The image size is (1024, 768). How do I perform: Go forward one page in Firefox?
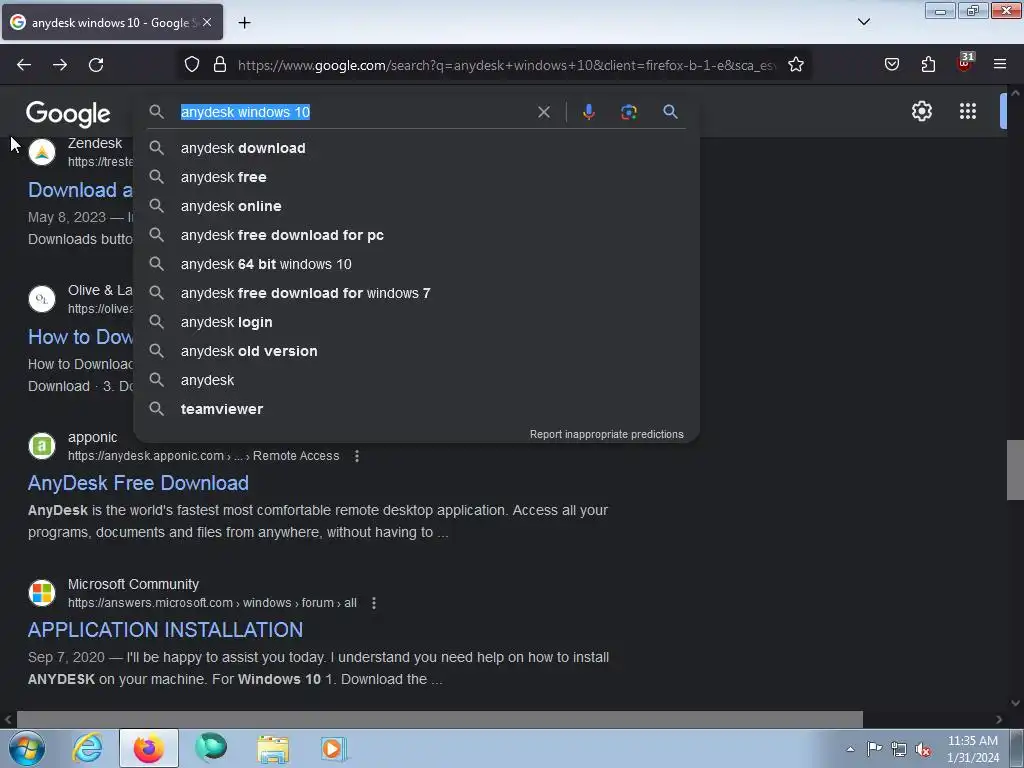coord(60,65)
